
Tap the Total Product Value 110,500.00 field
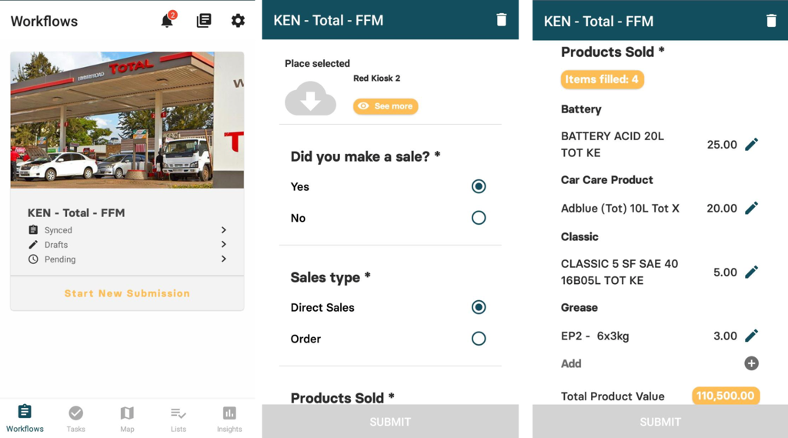point(726,396)
